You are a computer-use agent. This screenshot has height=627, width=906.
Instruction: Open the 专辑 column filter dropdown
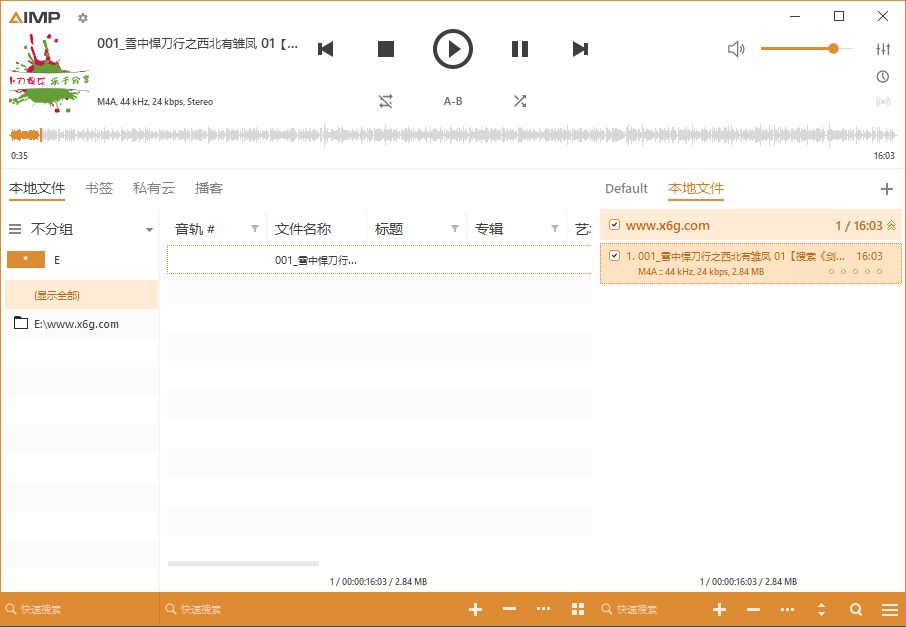[x=555, y=228]
